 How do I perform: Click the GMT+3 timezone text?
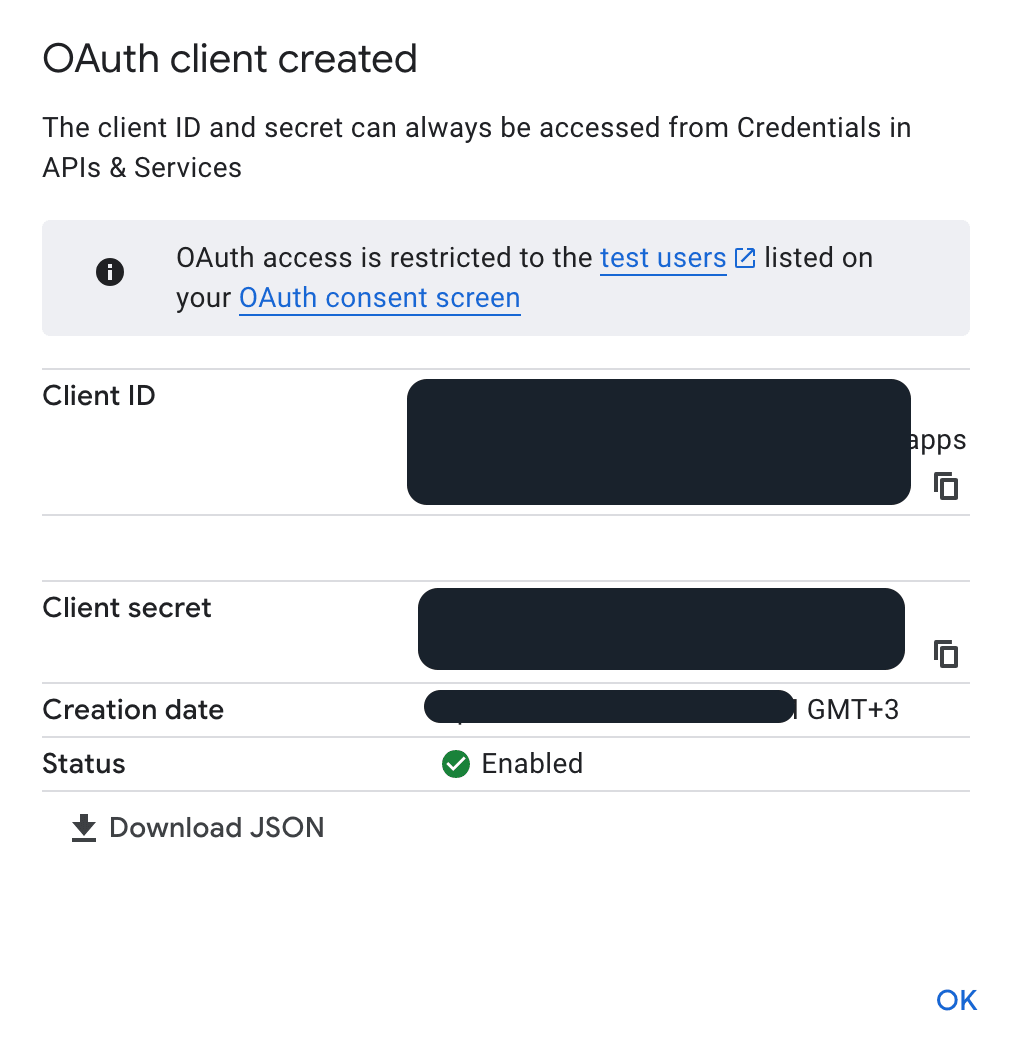click(x=852, y=710)
